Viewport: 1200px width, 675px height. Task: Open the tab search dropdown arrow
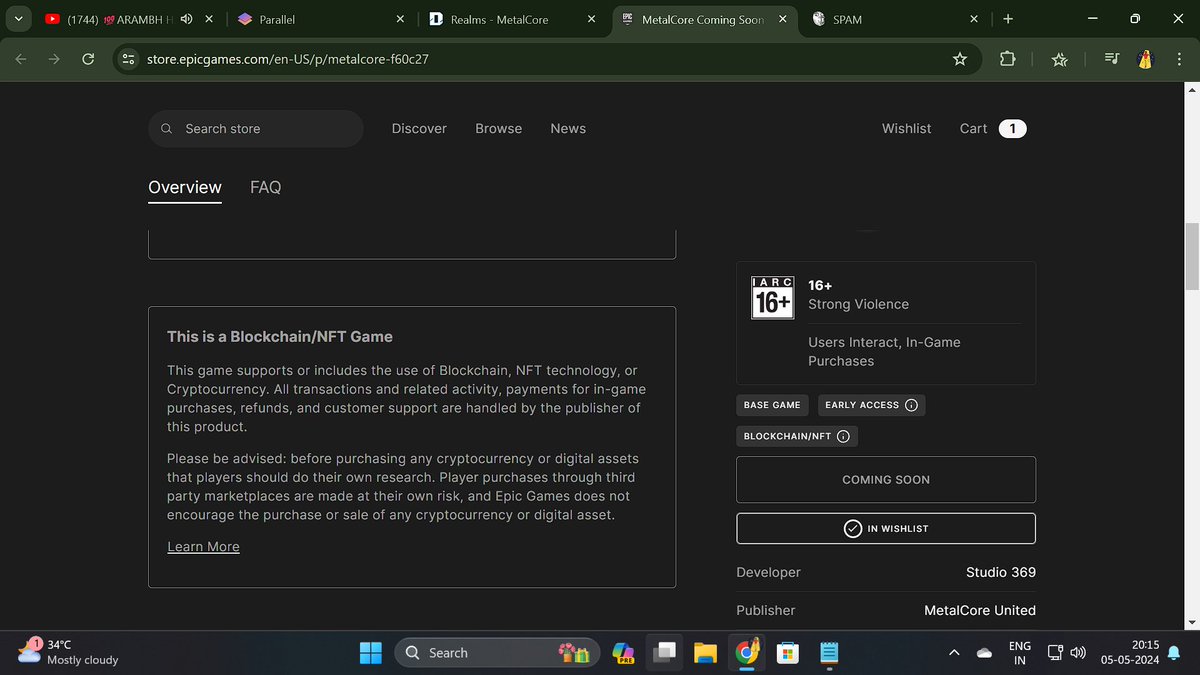click(18, 18)
